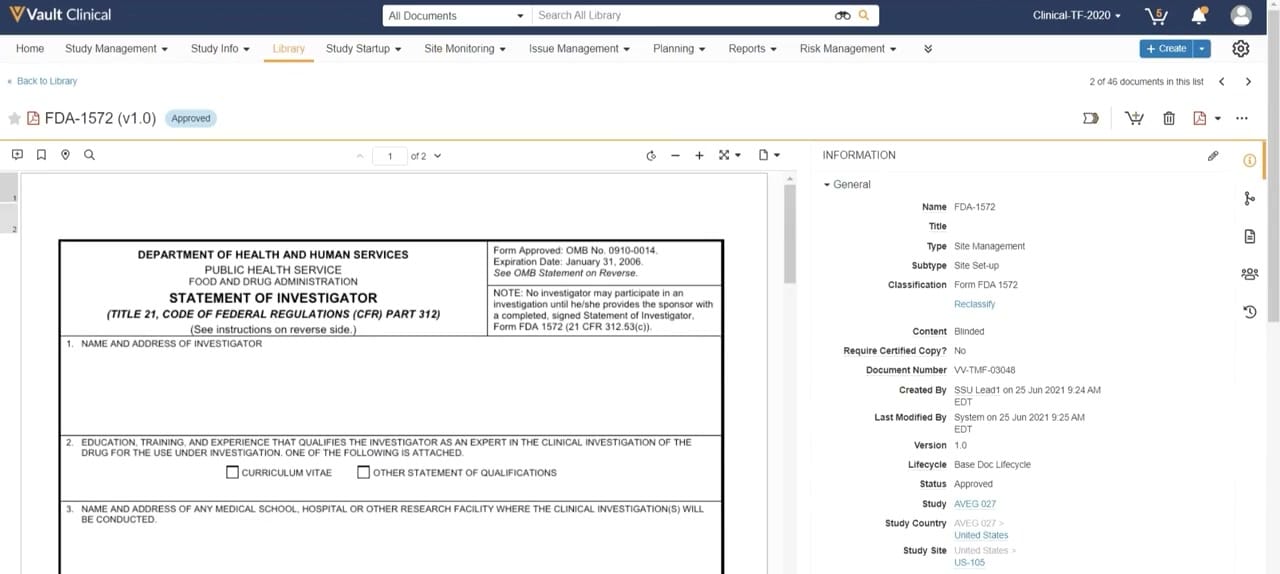Screen dimensions: 1280x574
Task: Click the page number input box
Action: click(389, 156)
